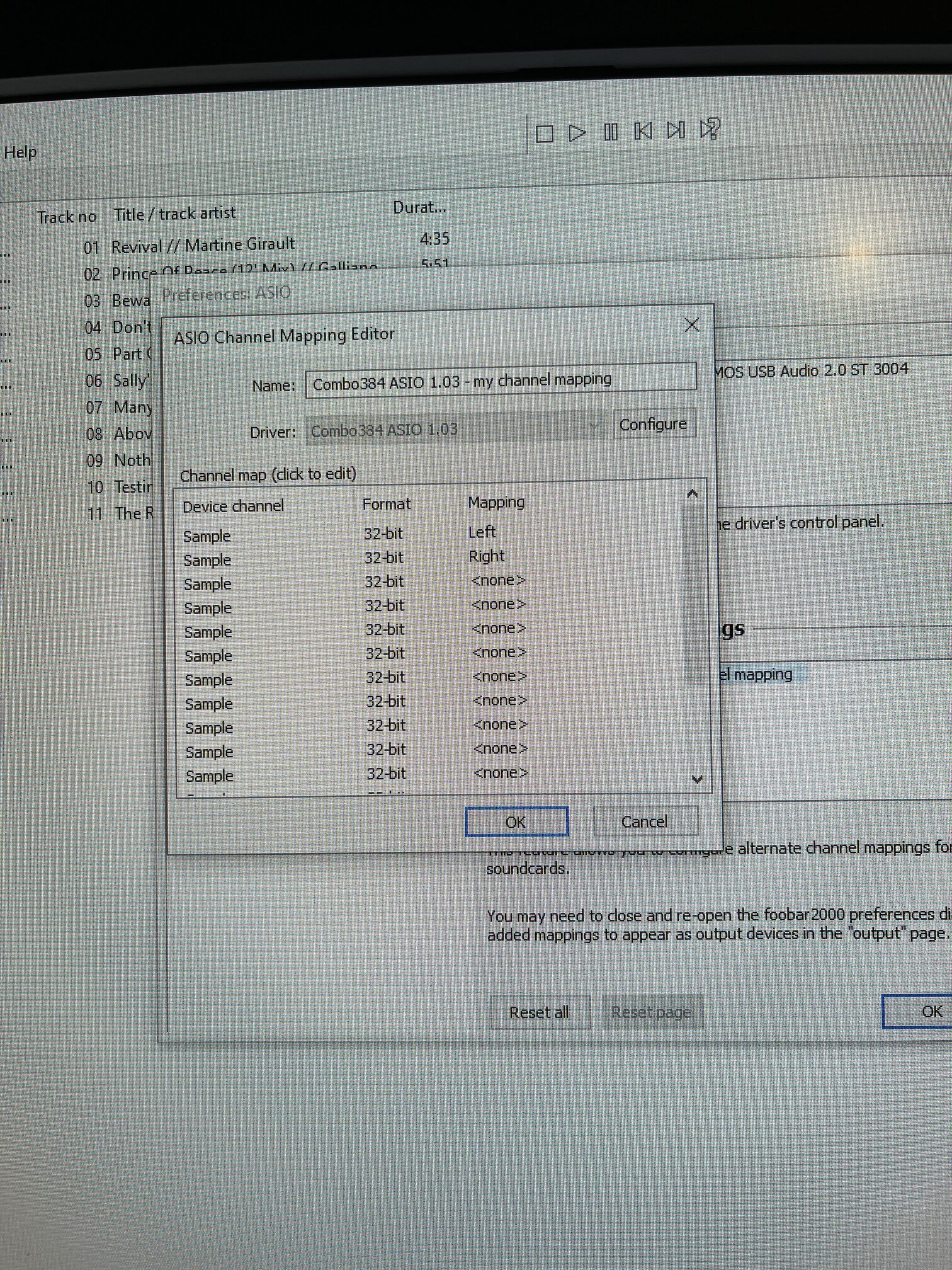The image size is (952, 1270).
Task: Open the Driver dropdown
Action: coord(456,429)
